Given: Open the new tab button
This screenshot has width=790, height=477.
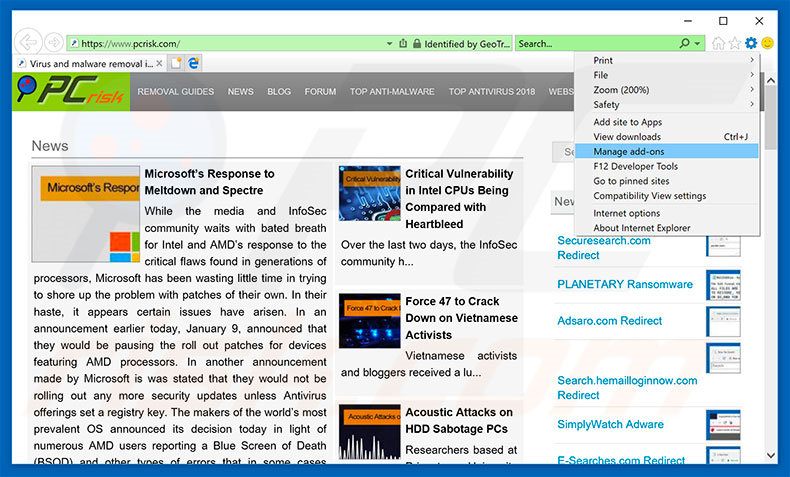Looking at the screenshot, I should [176, 63].
